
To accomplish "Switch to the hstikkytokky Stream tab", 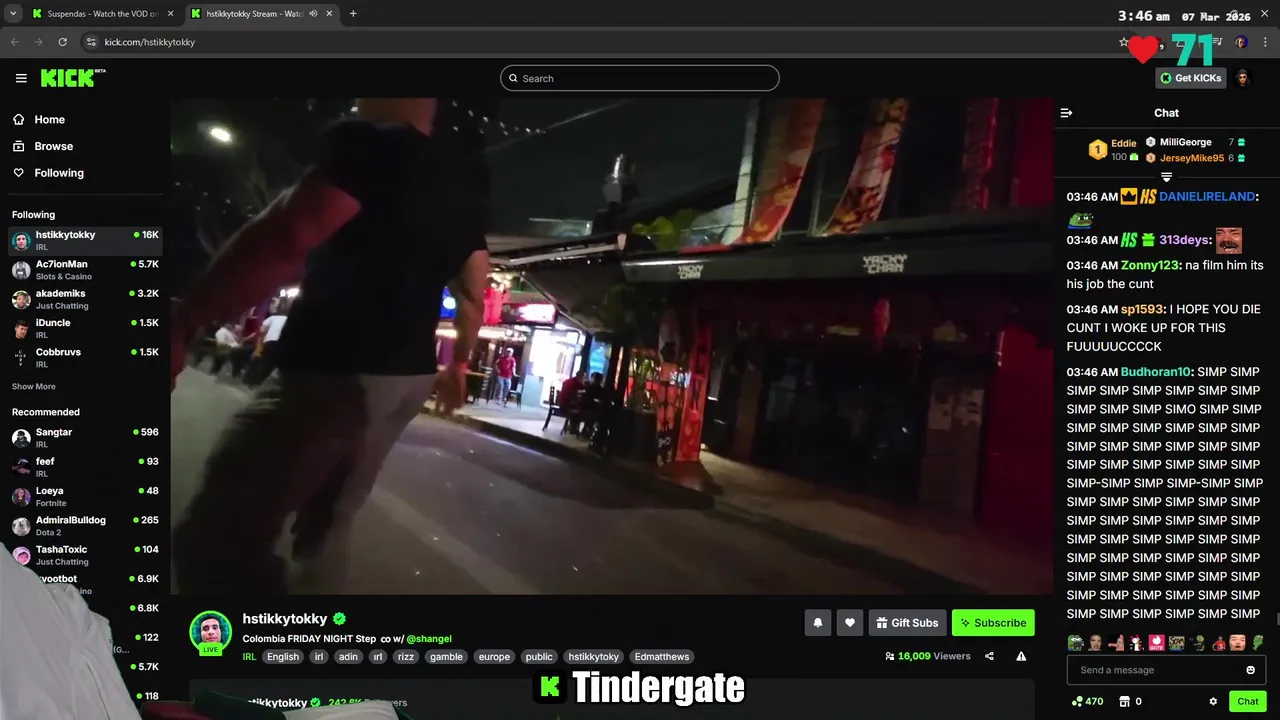I will (262, 14).
